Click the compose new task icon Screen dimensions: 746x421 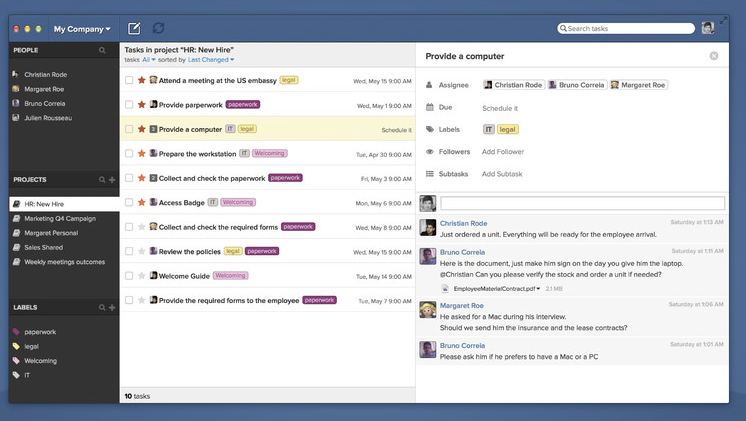(134, 28)
